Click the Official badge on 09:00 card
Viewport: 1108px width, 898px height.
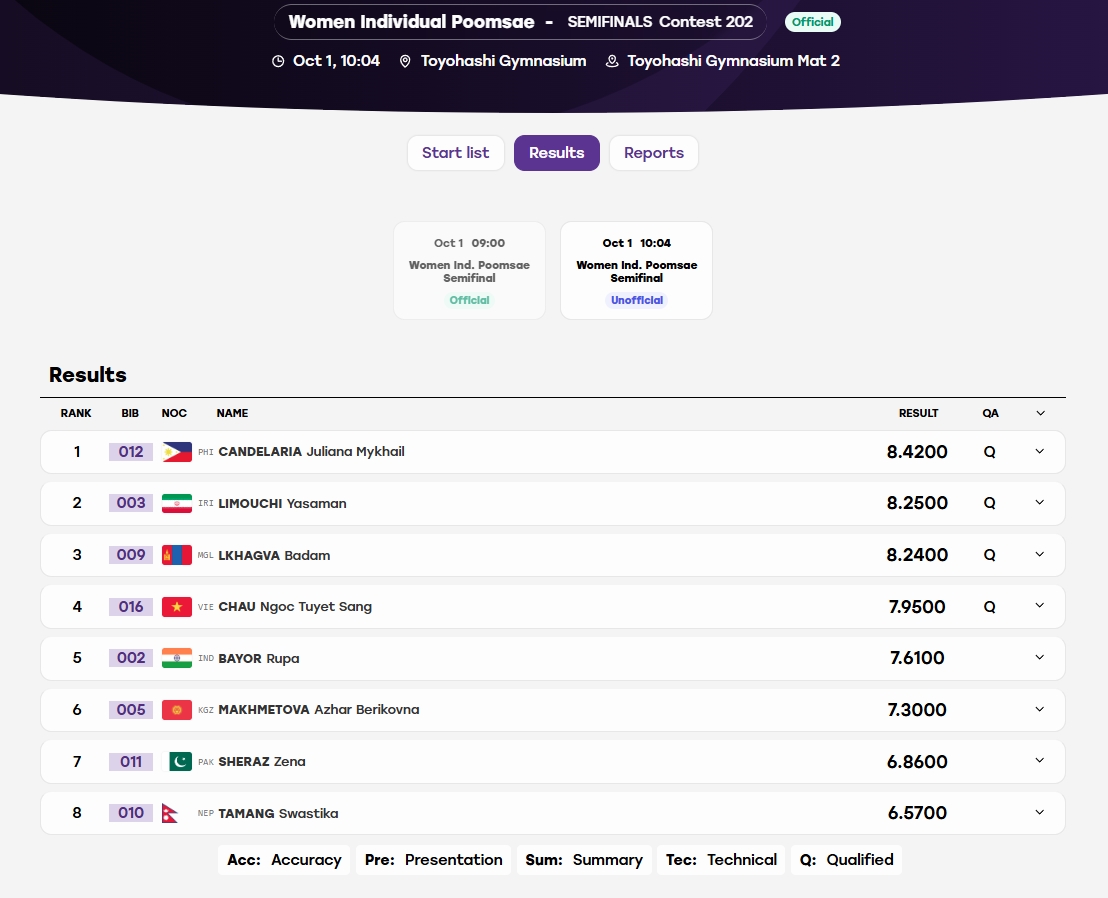(469, 300)
